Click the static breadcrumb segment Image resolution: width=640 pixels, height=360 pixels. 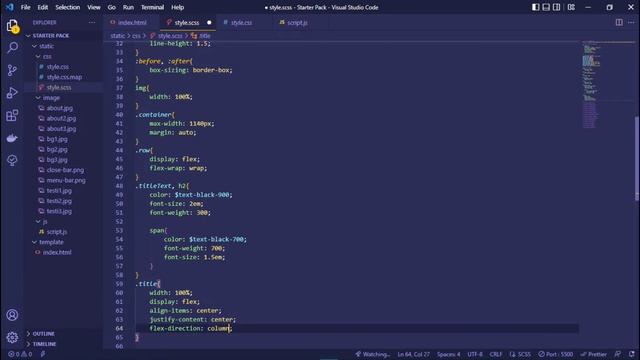(x=118, y=36)
